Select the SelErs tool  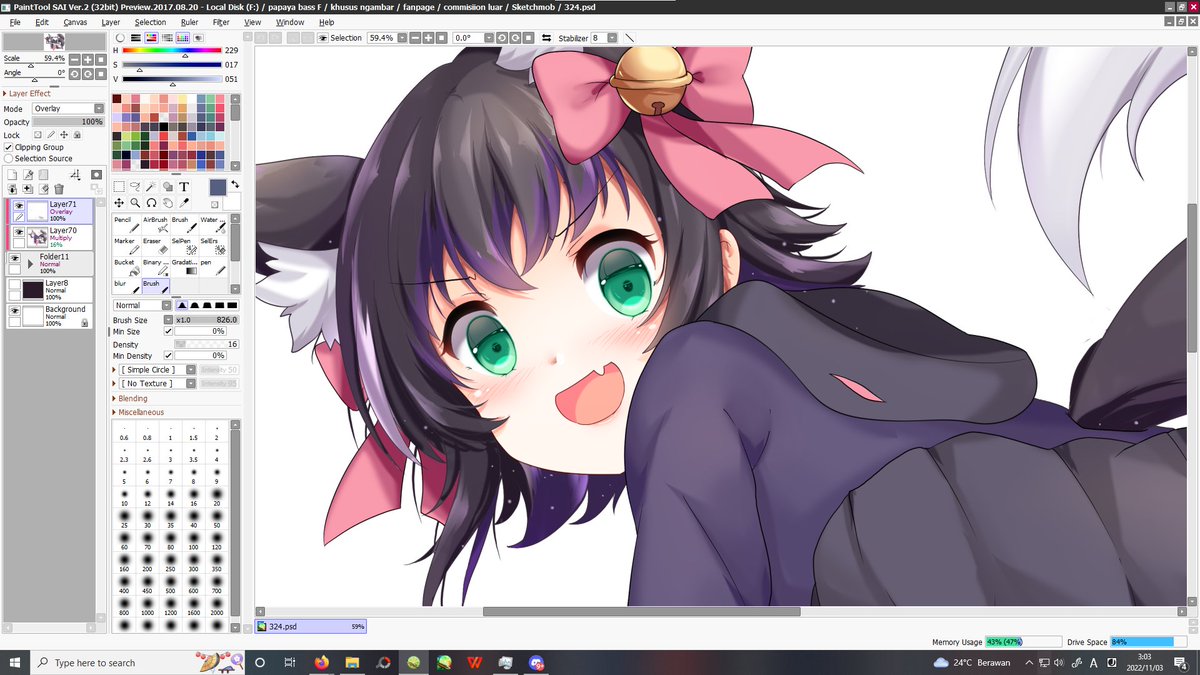(x=212, y=246)
